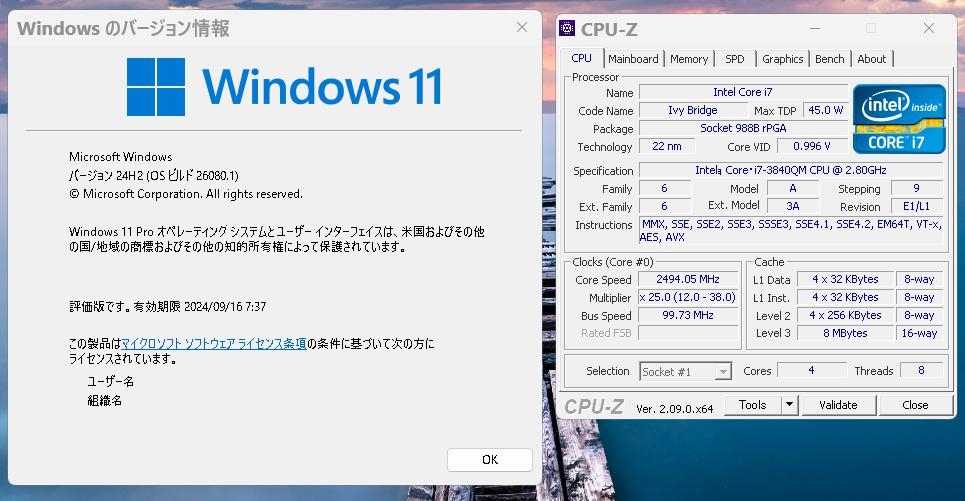Click the Level 3 cache '8 MBytes'

(845, 333)
